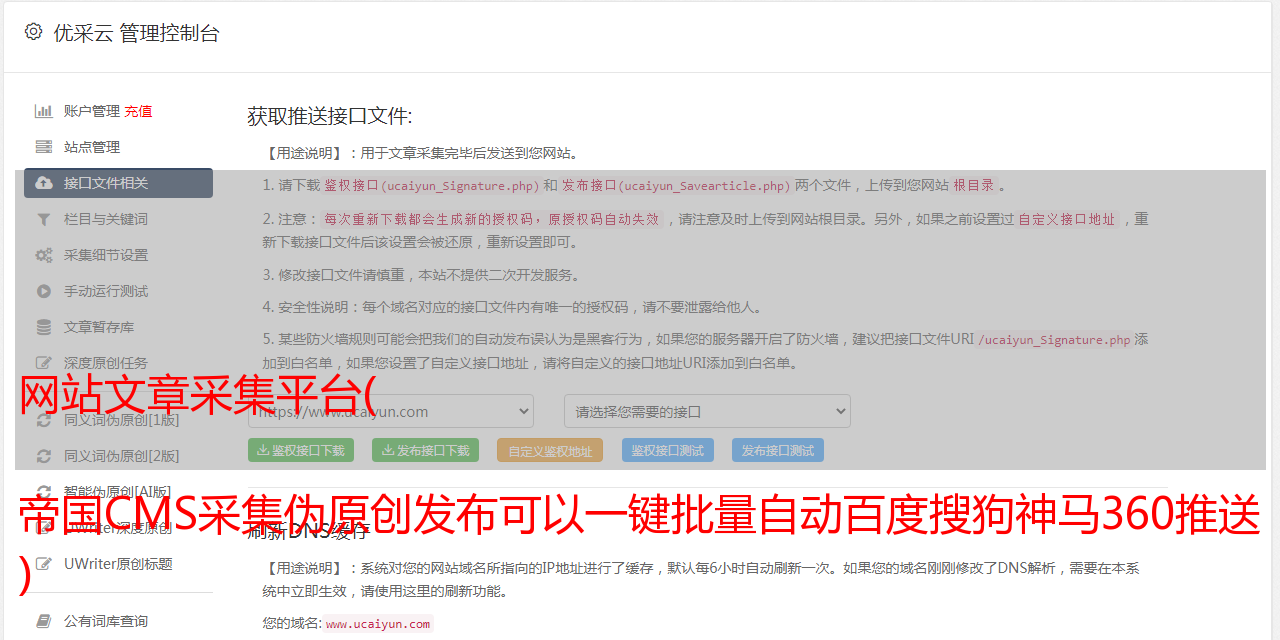Click the book icon for 公有词库查询
This screenshot has width=1280, height=640.
(x=44, y=621)
